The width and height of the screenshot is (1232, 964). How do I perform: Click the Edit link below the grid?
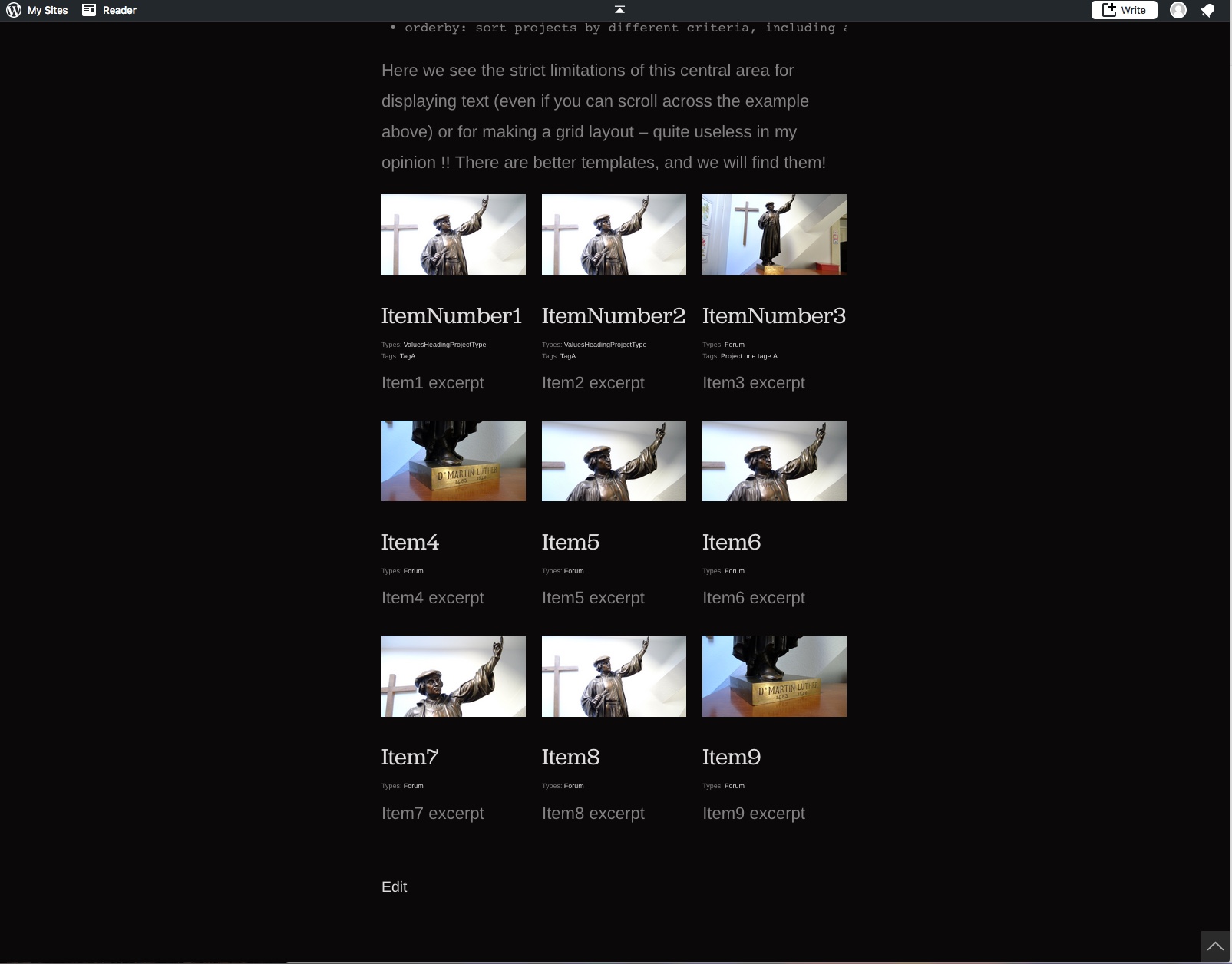click(x=394, y=886)
